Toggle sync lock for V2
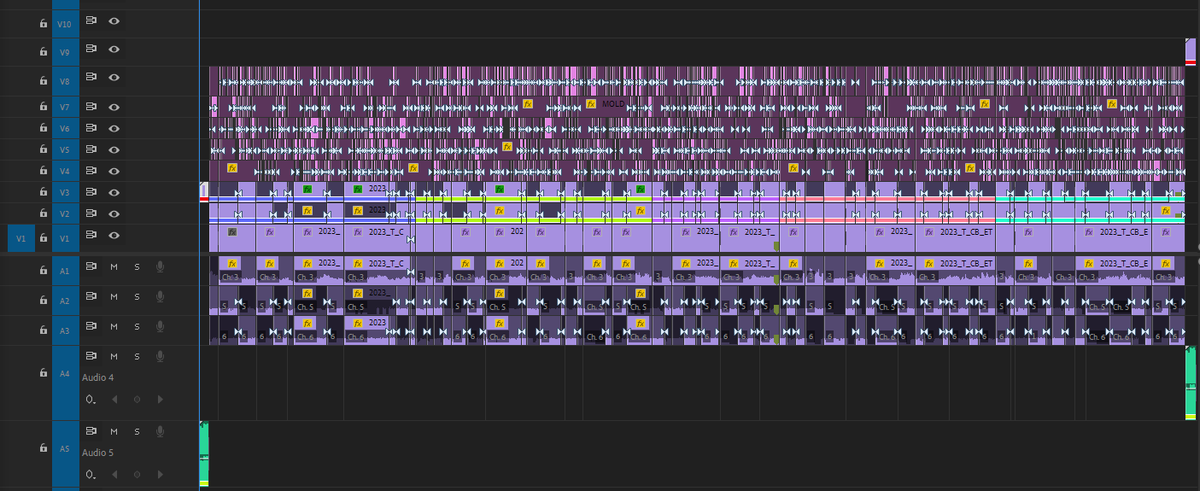This screenshot has height=491, width=1200. (x=91, y=214)
